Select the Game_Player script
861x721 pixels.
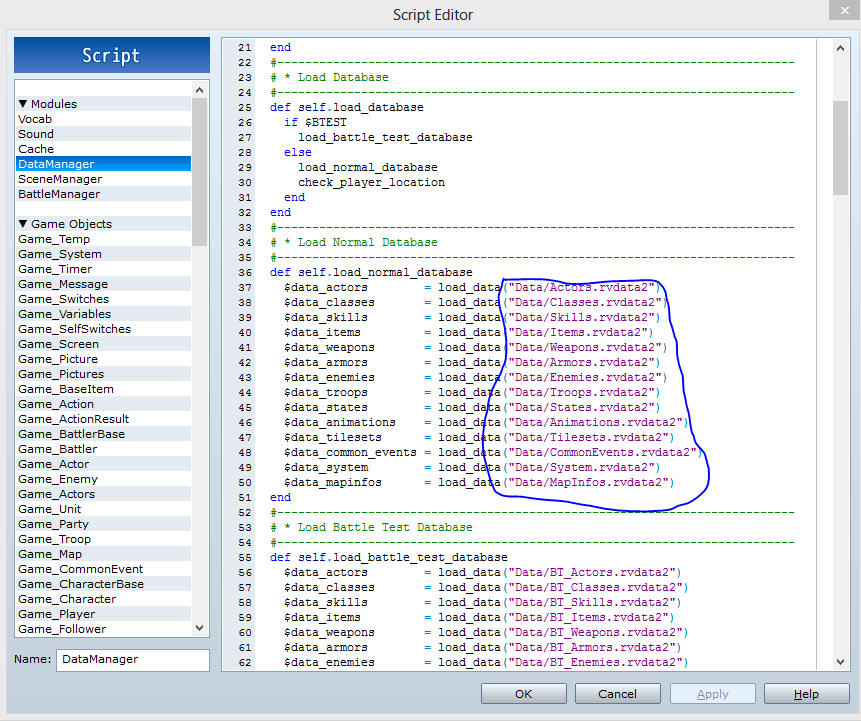coord(104,614)
